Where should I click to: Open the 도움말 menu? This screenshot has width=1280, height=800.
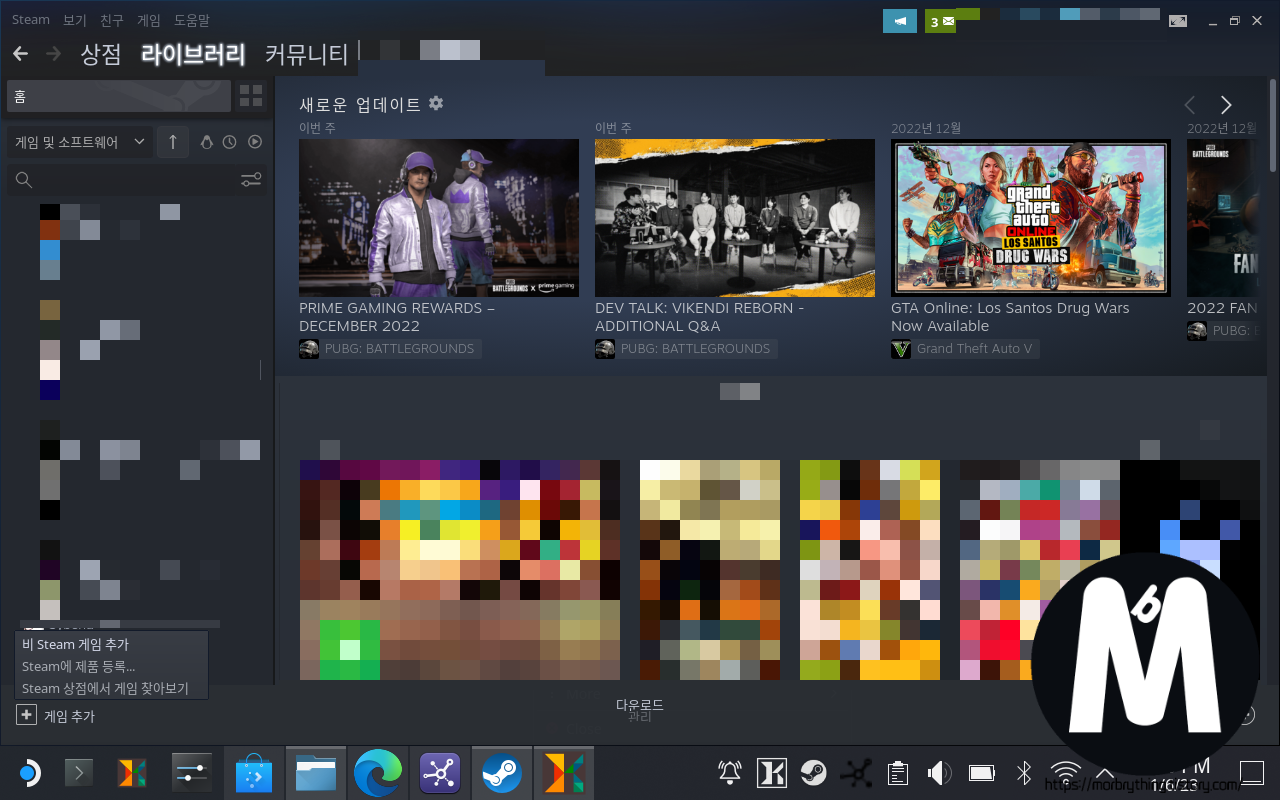coord(192,20)
